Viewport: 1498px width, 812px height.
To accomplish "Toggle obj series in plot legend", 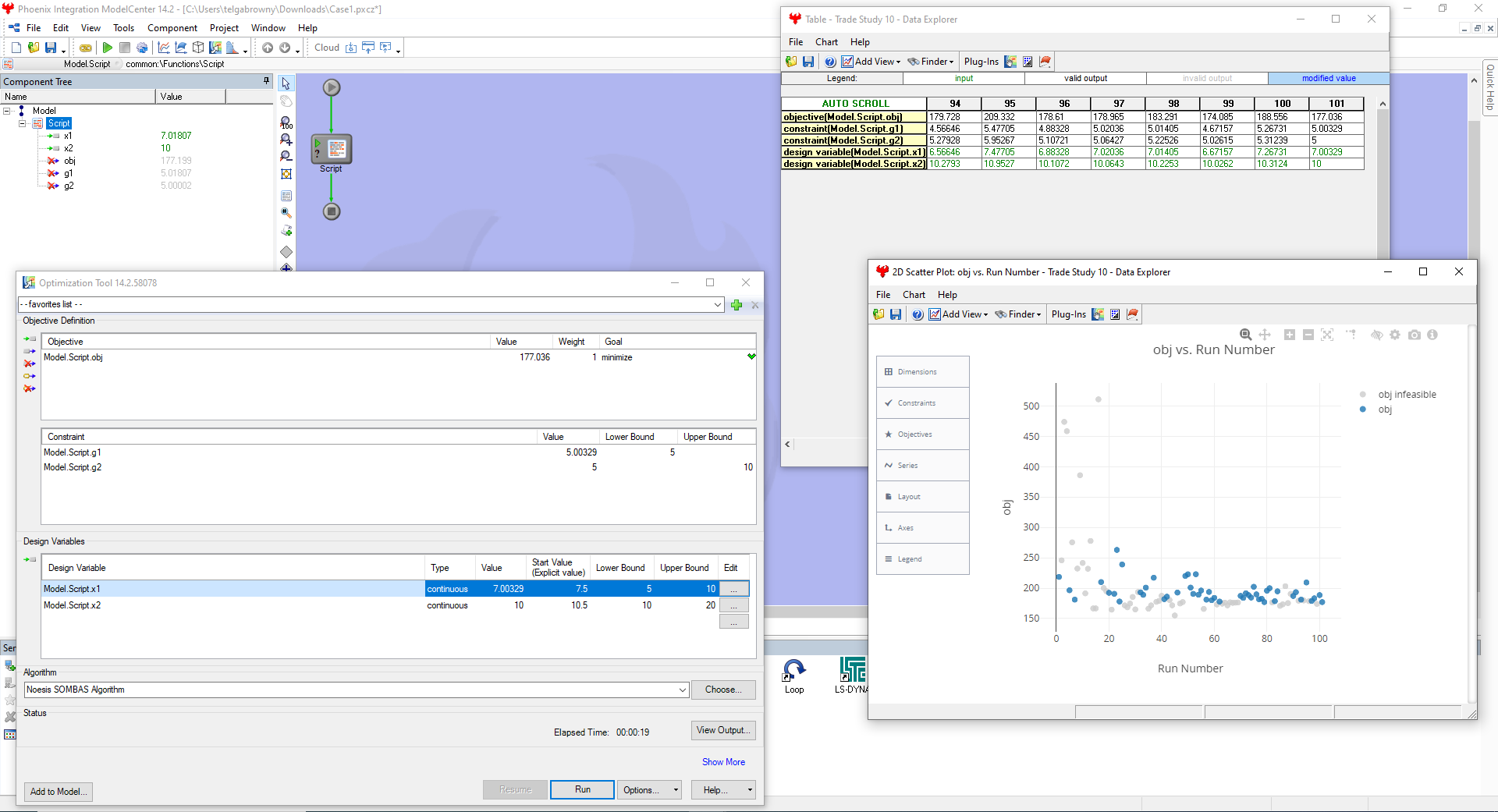I will pos(1376,410).
